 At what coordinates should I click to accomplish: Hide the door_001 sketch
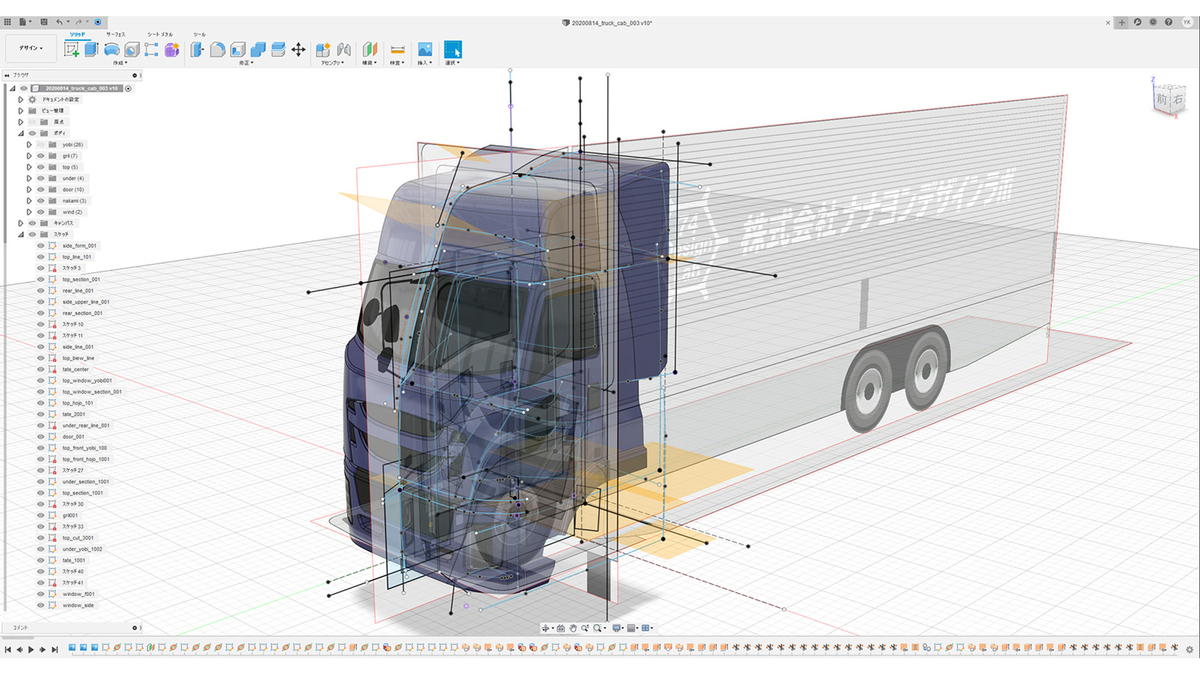coord(41,436)
